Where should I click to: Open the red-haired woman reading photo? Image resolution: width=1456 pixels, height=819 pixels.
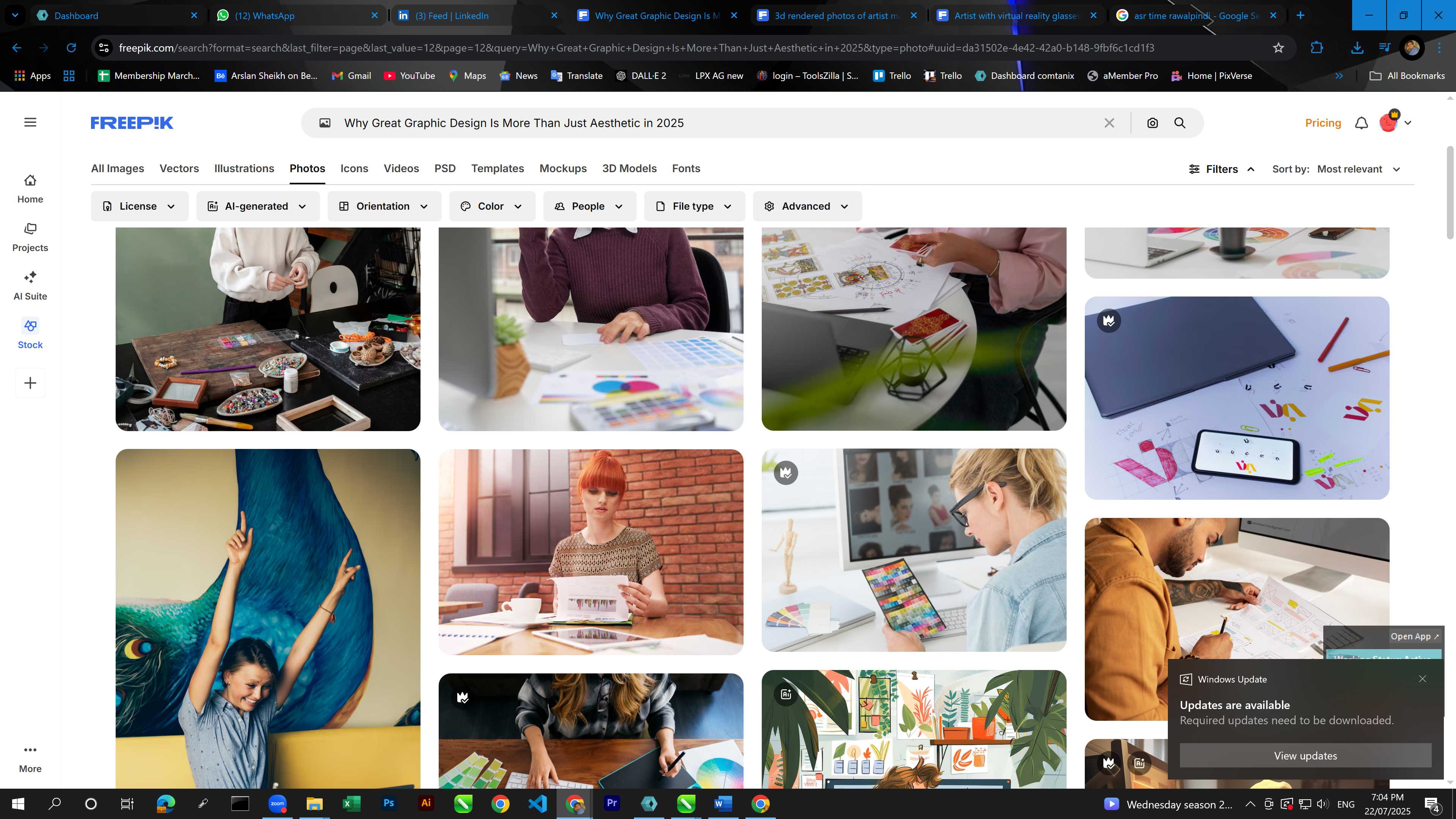coord(591,552)
